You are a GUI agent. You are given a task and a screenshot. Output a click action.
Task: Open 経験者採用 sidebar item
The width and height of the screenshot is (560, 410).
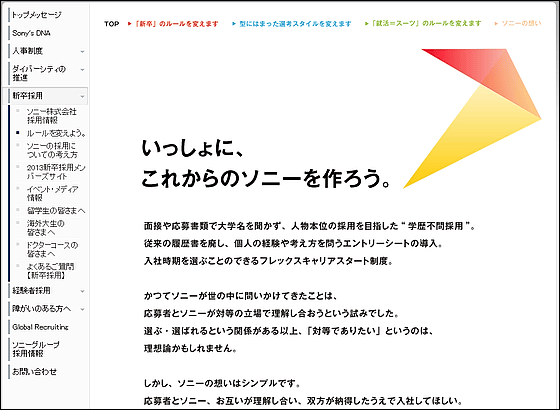(31, 290)
